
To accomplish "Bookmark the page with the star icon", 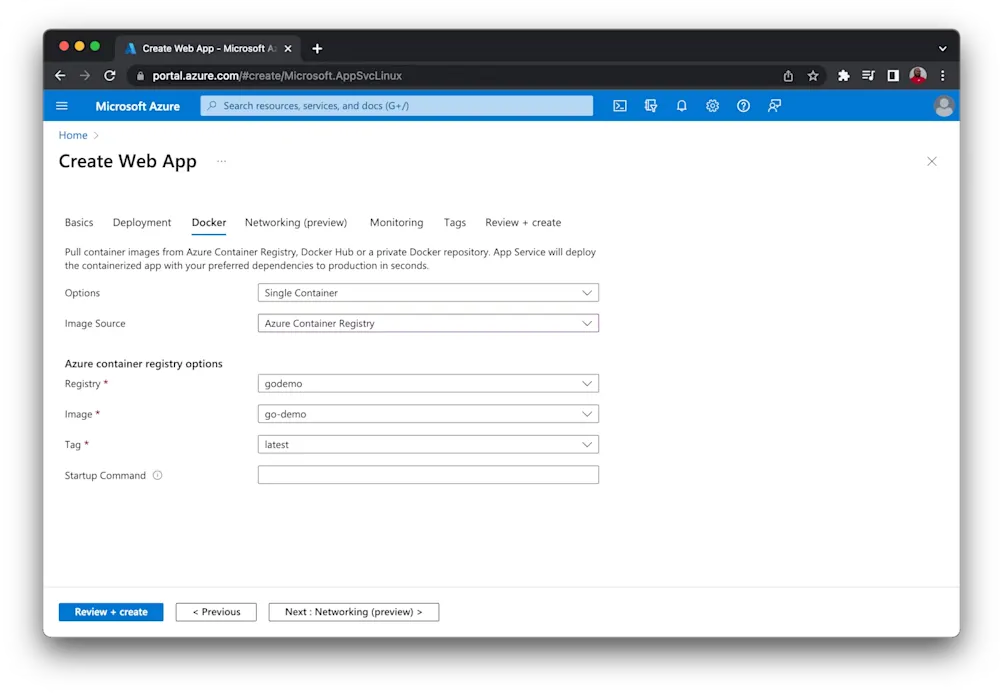I will click(813, 75).
